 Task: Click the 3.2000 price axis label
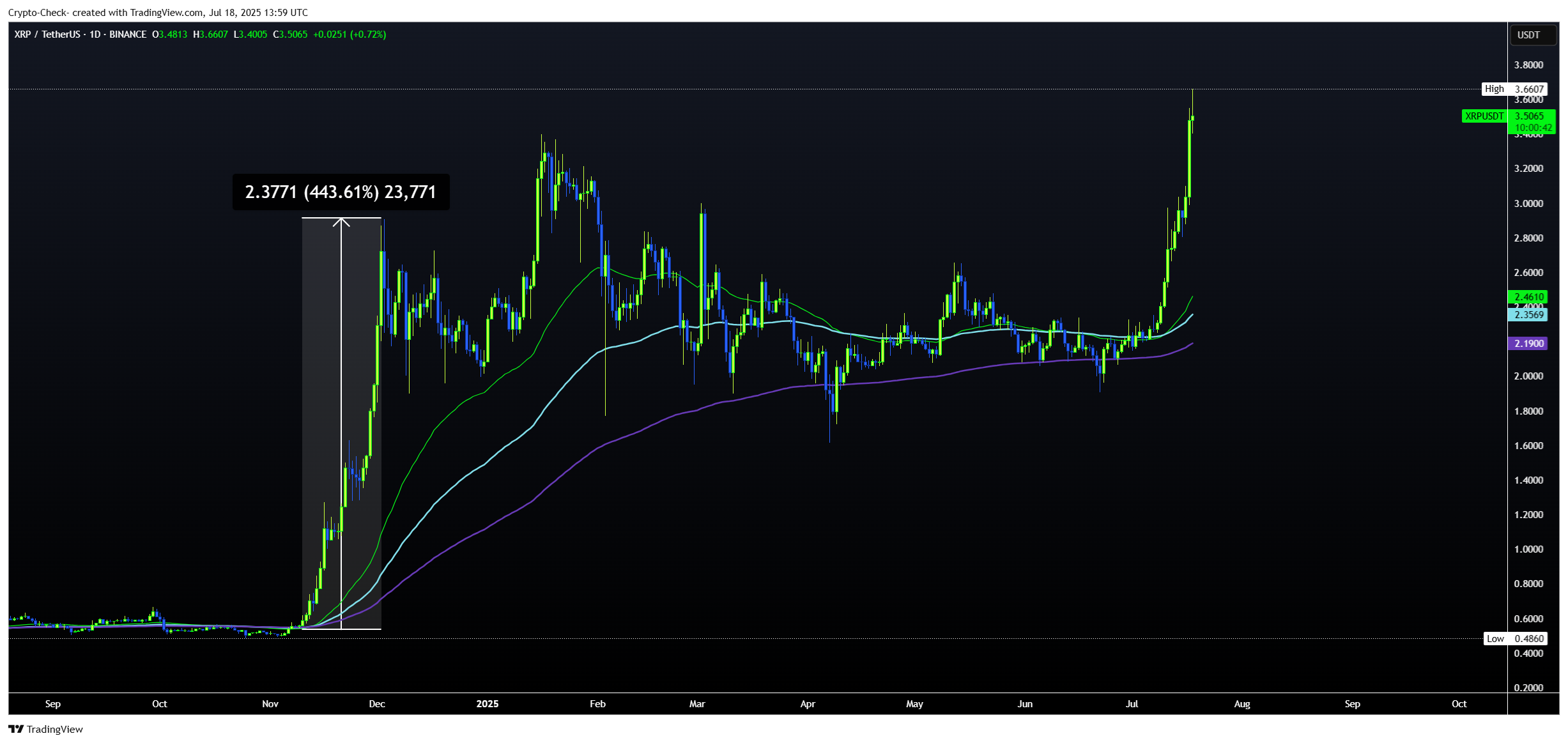coord(1529,169)
